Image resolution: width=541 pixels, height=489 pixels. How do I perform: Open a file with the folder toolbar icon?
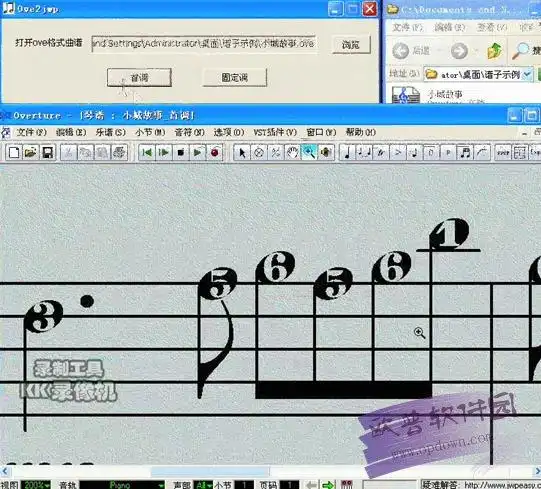(30, 153)
